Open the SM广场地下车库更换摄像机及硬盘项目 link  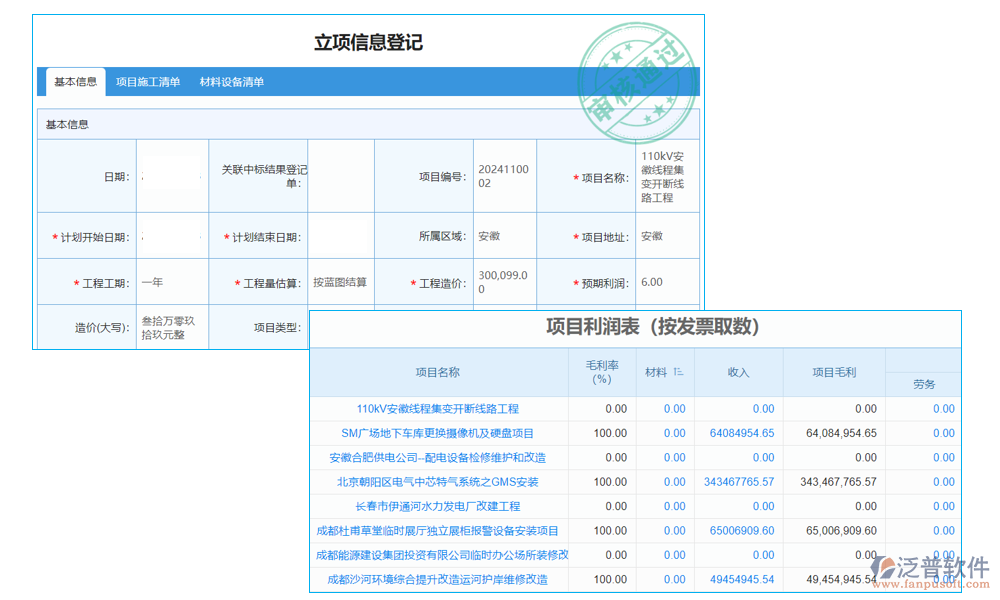tap(437, 433)
